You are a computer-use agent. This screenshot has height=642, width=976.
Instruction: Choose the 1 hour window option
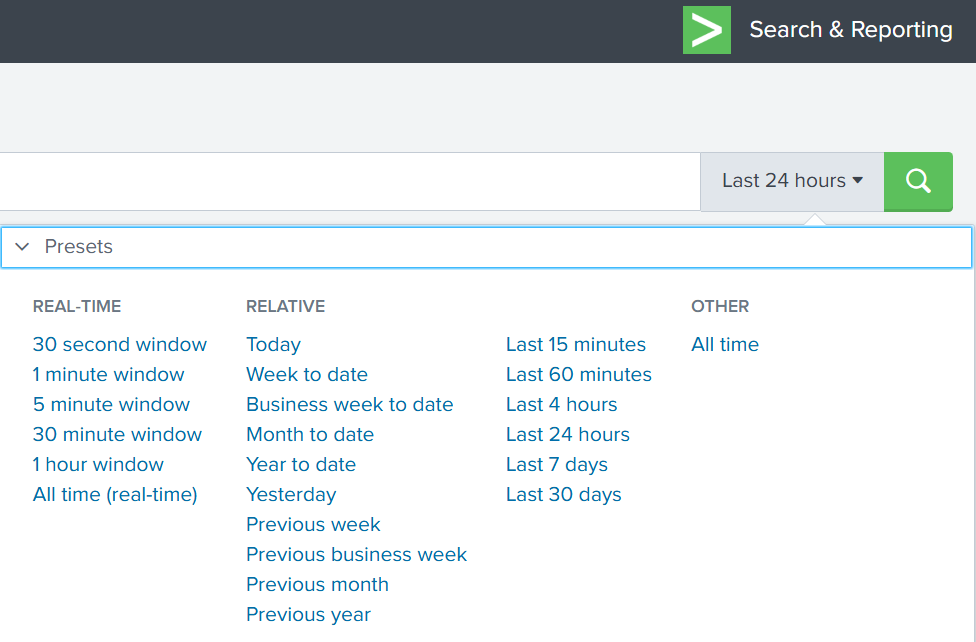click(98, 464)
